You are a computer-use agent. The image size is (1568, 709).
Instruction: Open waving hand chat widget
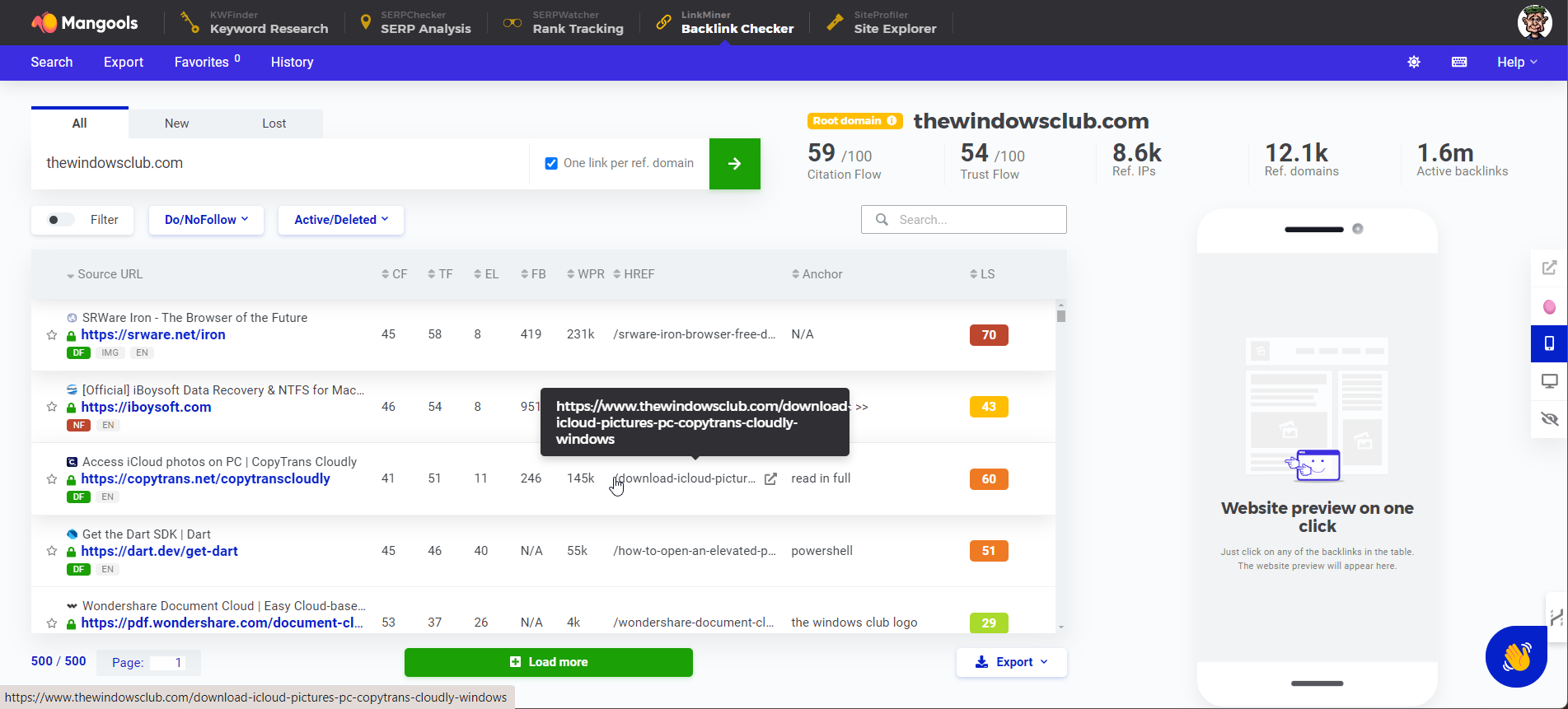click(x=1516, y=656)
